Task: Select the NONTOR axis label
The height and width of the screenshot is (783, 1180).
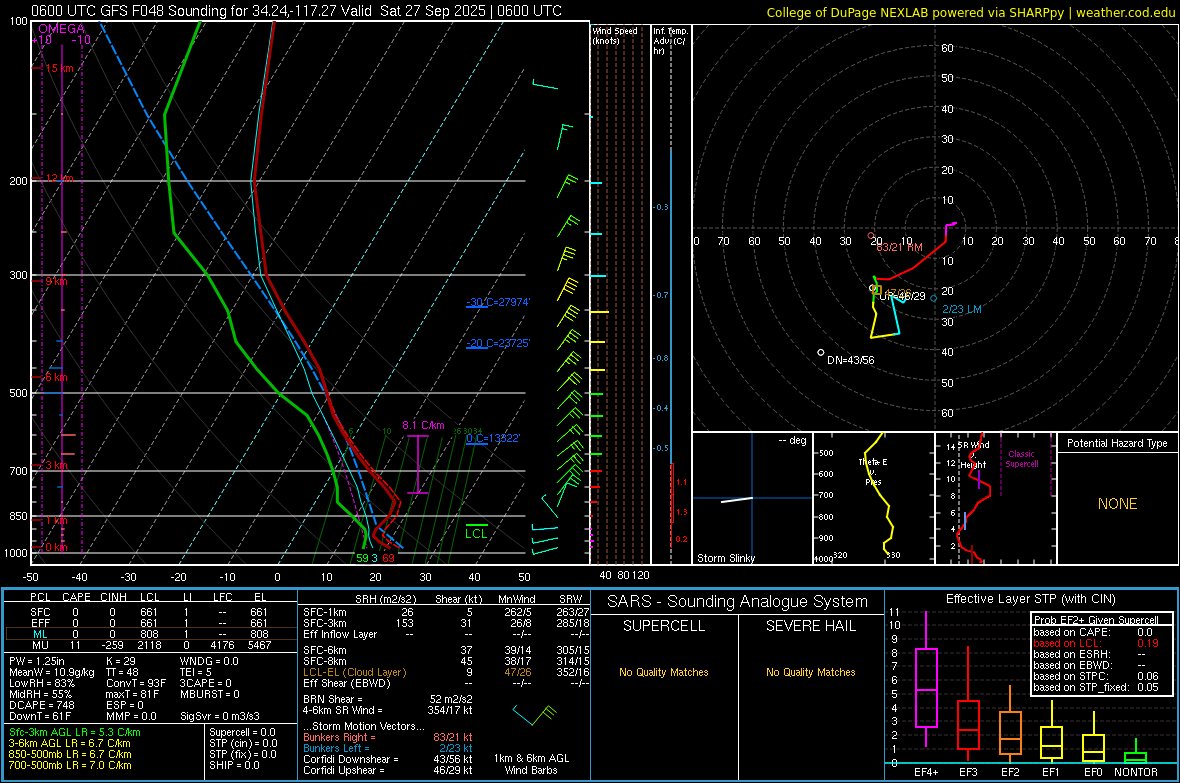Action: click(1136, 772)
